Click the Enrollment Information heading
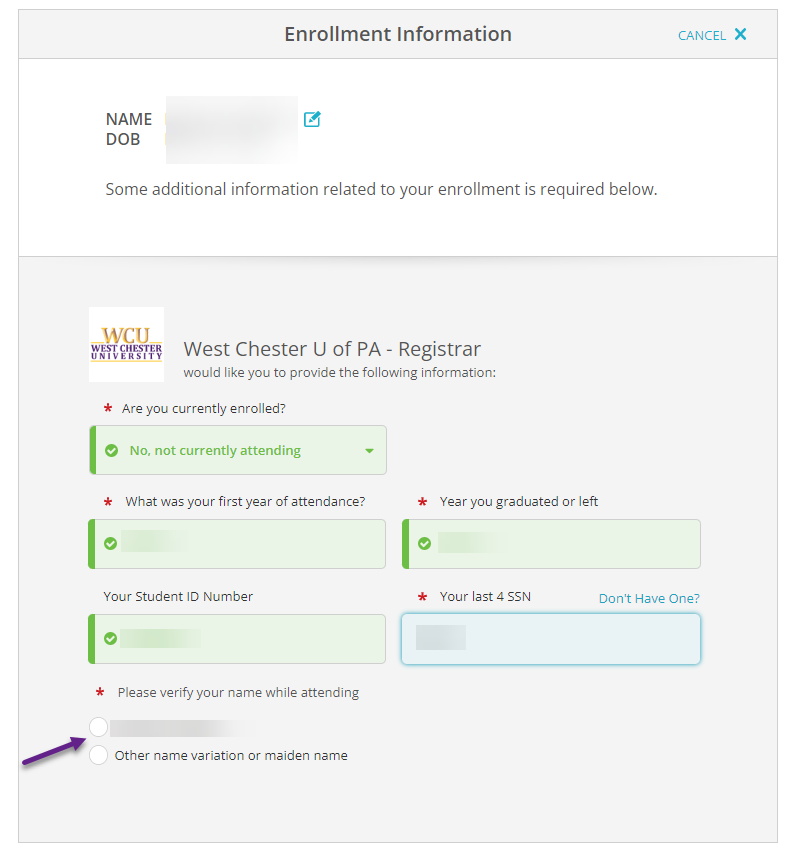 (x=397, y=34)
